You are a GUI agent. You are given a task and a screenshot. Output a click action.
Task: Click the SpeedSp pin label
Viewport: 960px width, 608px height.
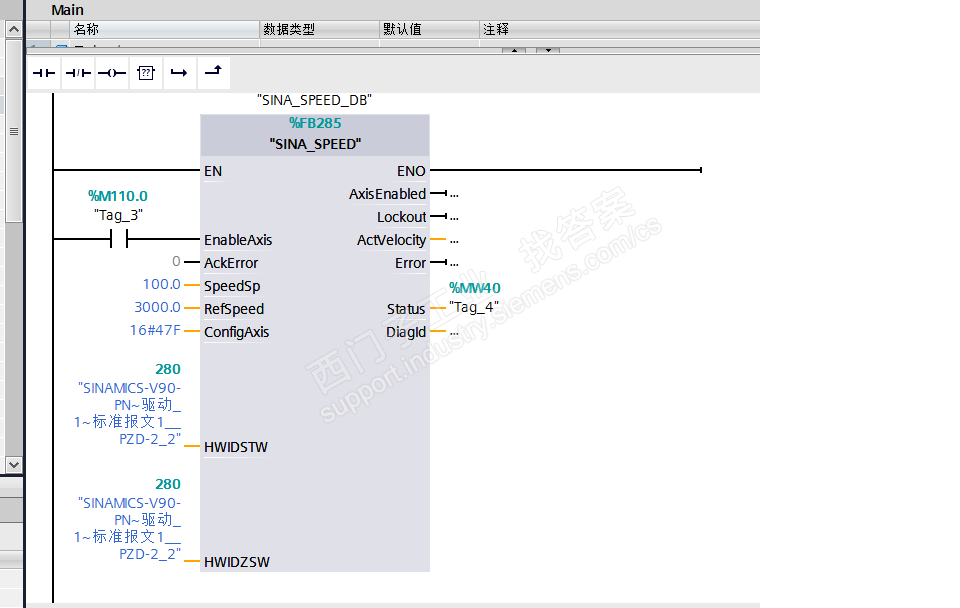232,286
